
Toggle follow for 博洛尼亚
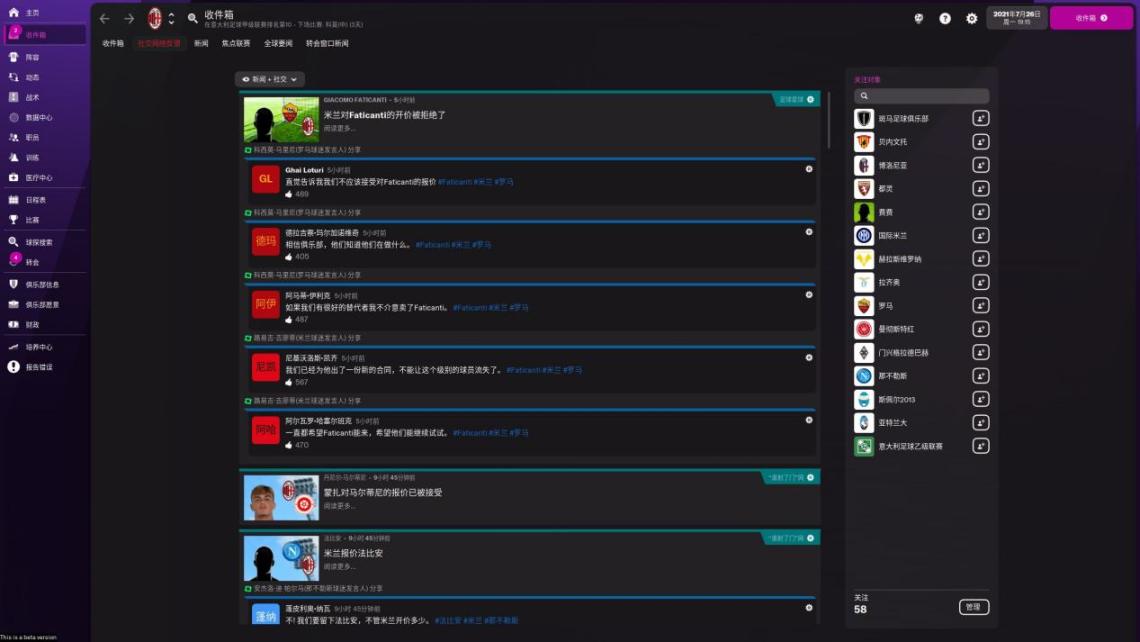coord(980,165)
